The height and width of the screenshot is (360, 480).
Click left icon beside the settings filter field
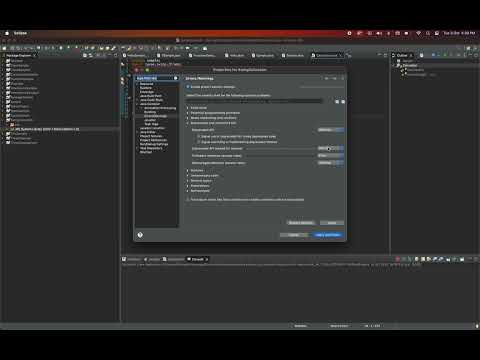click(x=337, y=101)
